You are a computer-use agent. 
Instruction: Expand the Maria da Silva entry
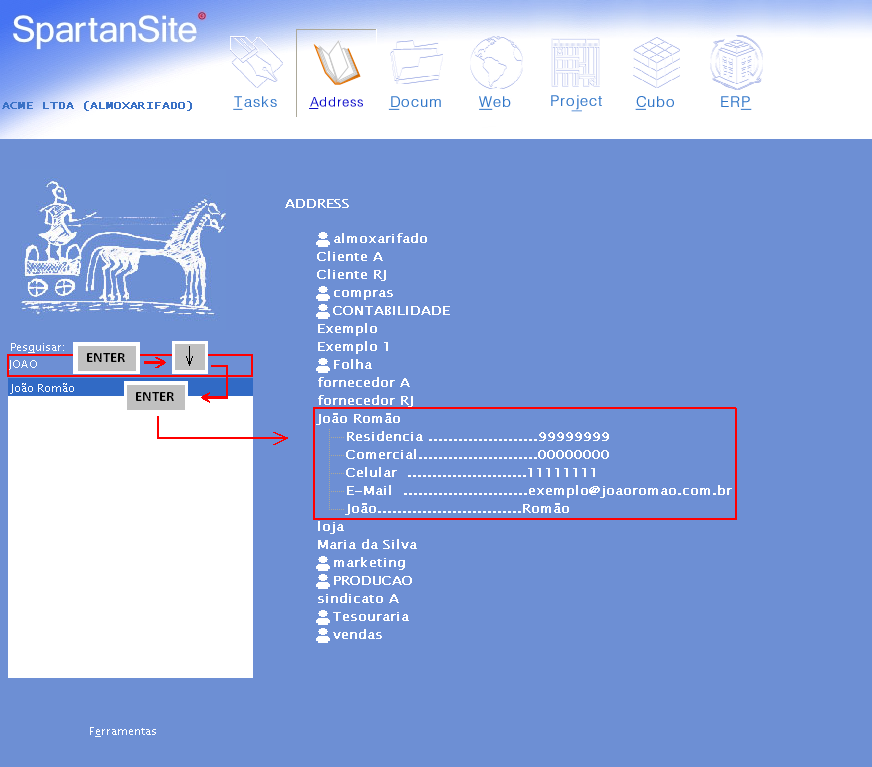click(366, 545)
